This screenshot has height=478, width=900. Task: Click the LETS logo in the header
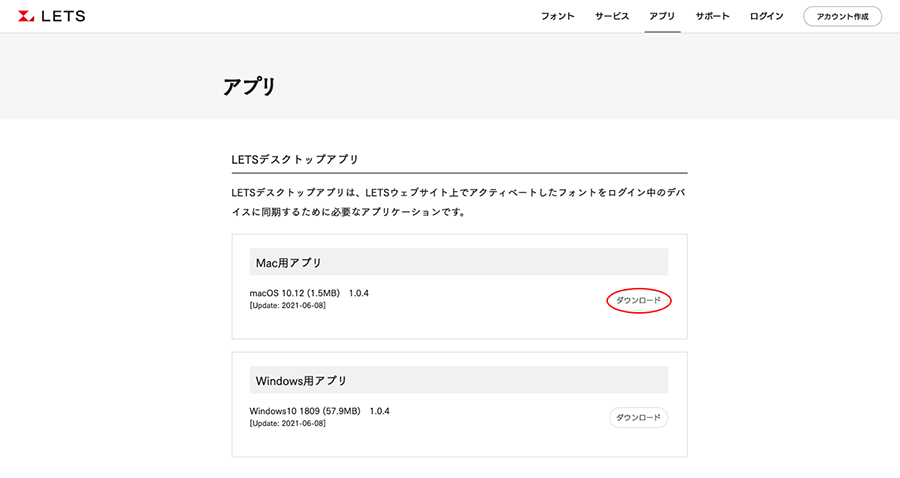[x=52, y=16]
